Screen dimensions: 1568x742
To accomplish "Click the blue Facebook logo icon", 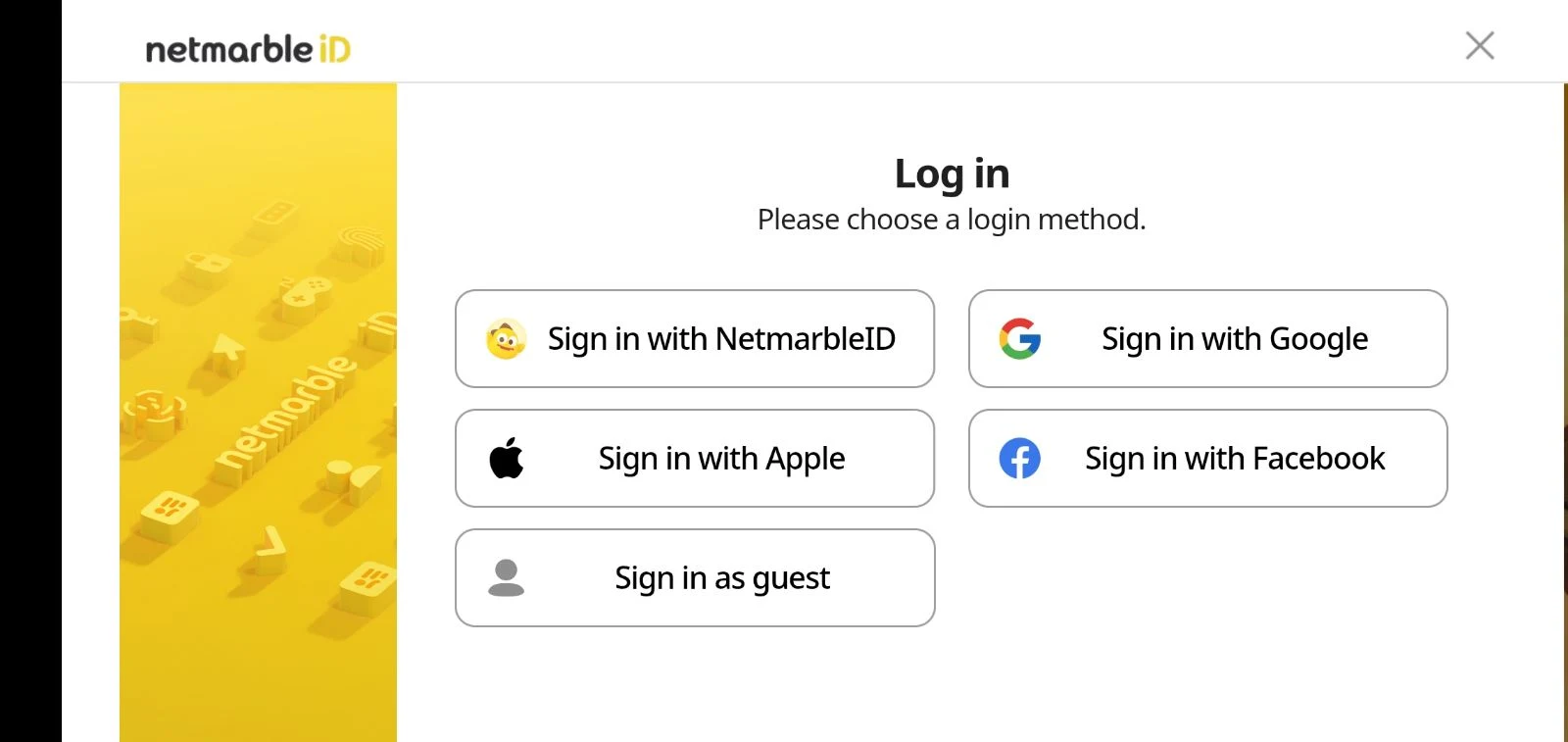I will click(1019, 459).
